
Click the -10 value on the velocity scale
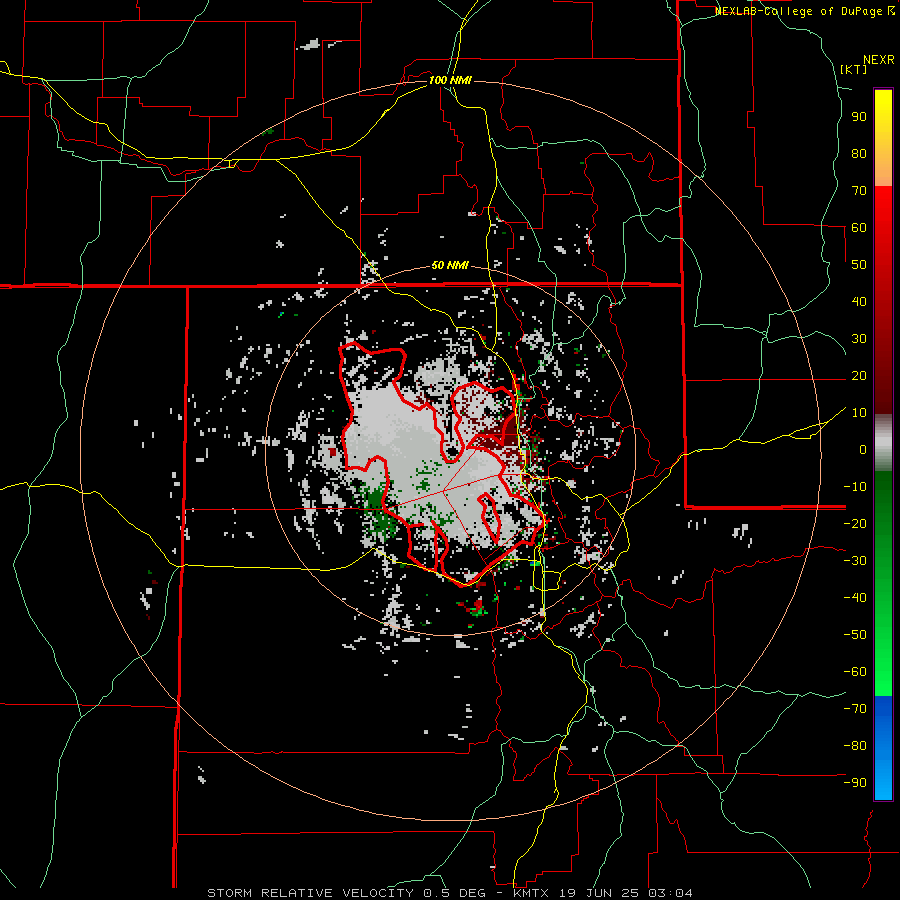coord(855,487)
